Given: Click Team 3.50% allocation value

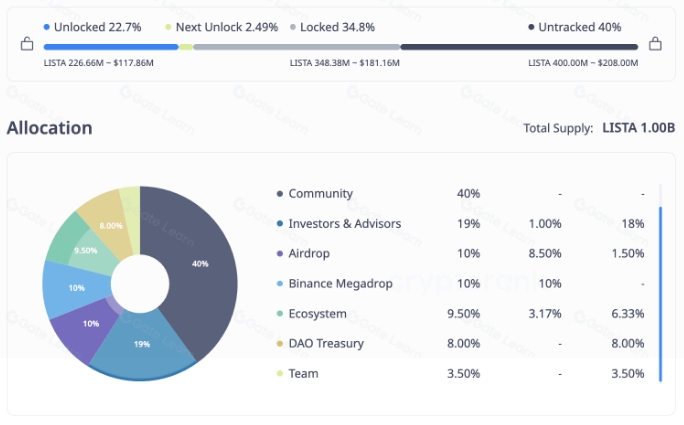Looking at the screenshot, I should [x=464, y=374].
